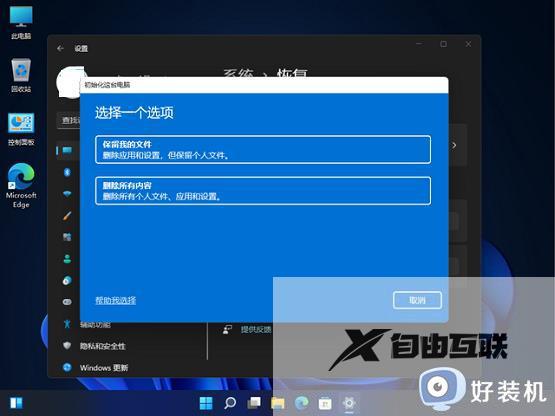Select System icon in Settings sidebar
Image resolution: width=555 pixels, height=416 pixels.
(67, 150)
